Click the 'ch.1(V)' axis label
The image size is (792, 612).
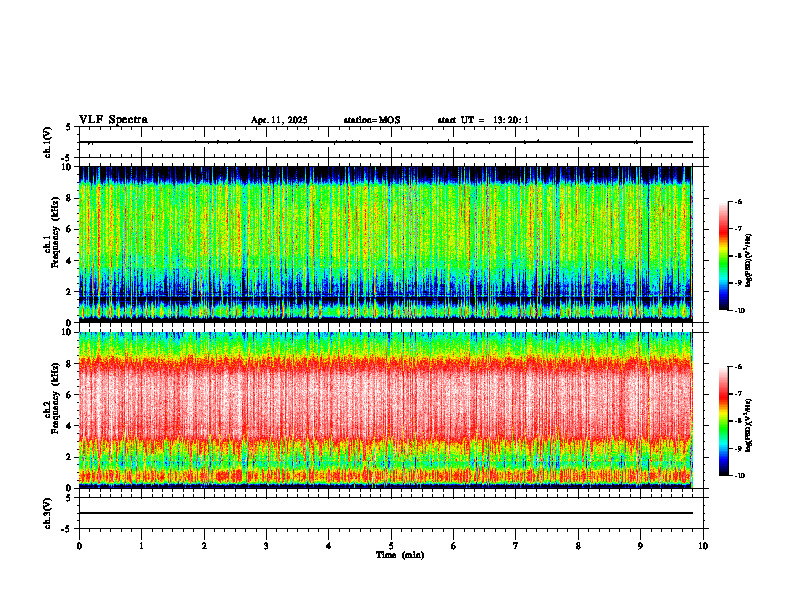[x=47, y=142]
